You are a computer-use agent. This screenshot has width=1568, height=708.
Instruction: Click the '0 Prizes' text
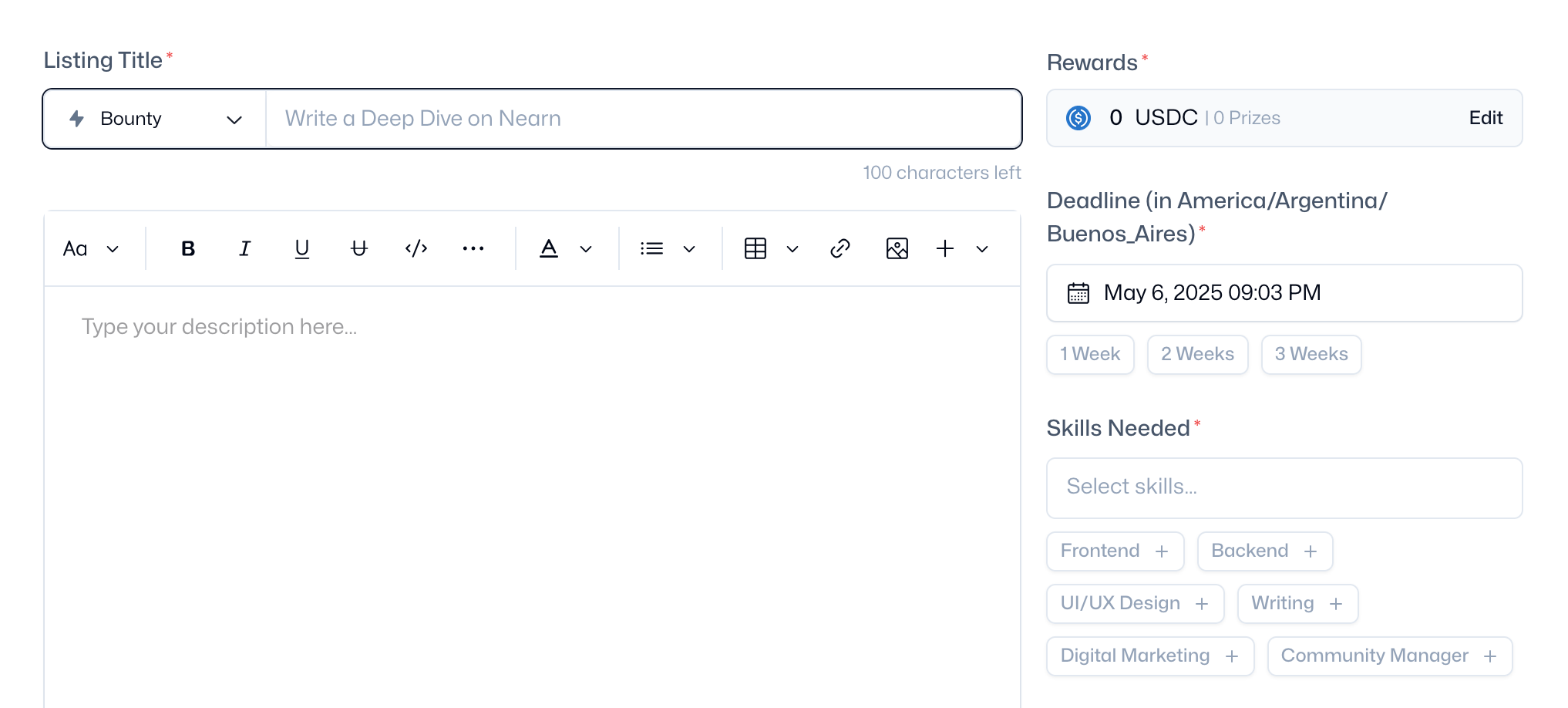click(1247, 118)
